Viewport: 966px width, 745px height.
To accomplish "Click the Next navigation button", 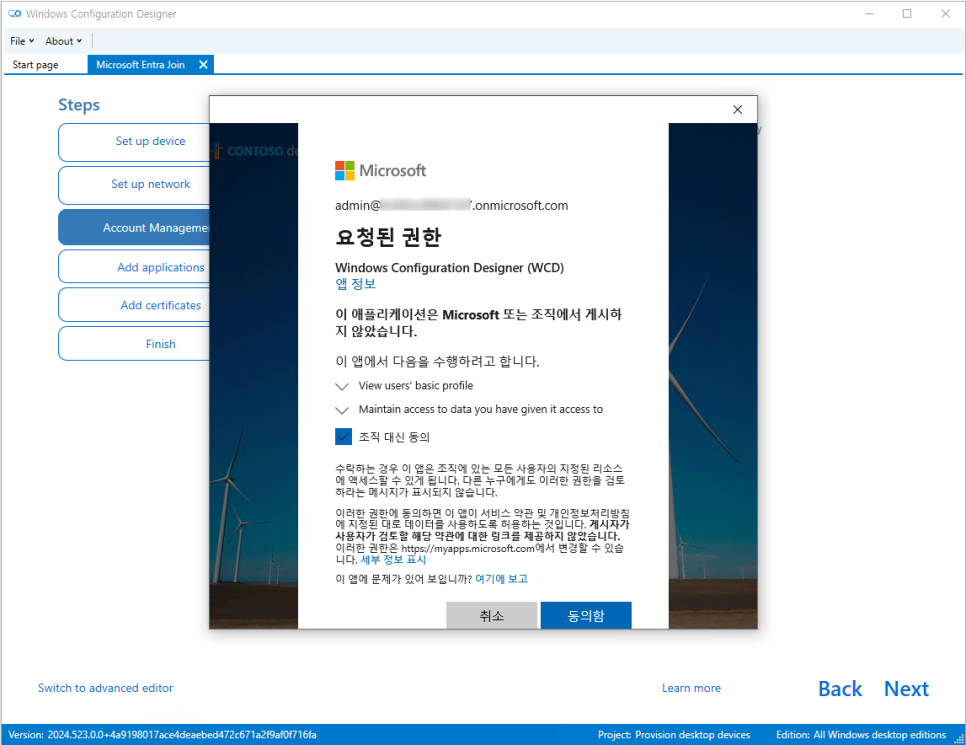I will coord(906,689).
